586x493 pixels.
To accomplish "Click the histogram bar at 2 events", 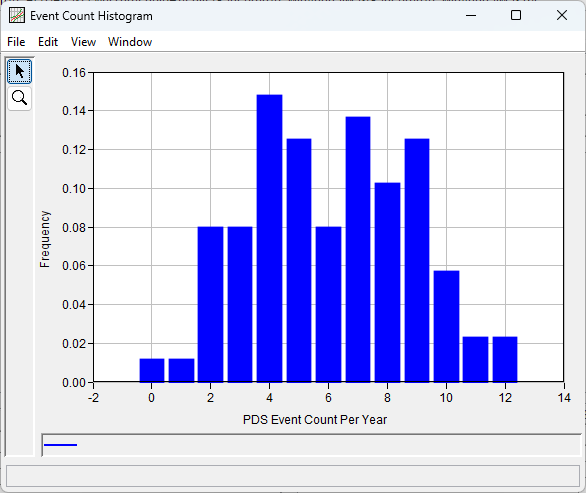I will (x=210, y=304).
